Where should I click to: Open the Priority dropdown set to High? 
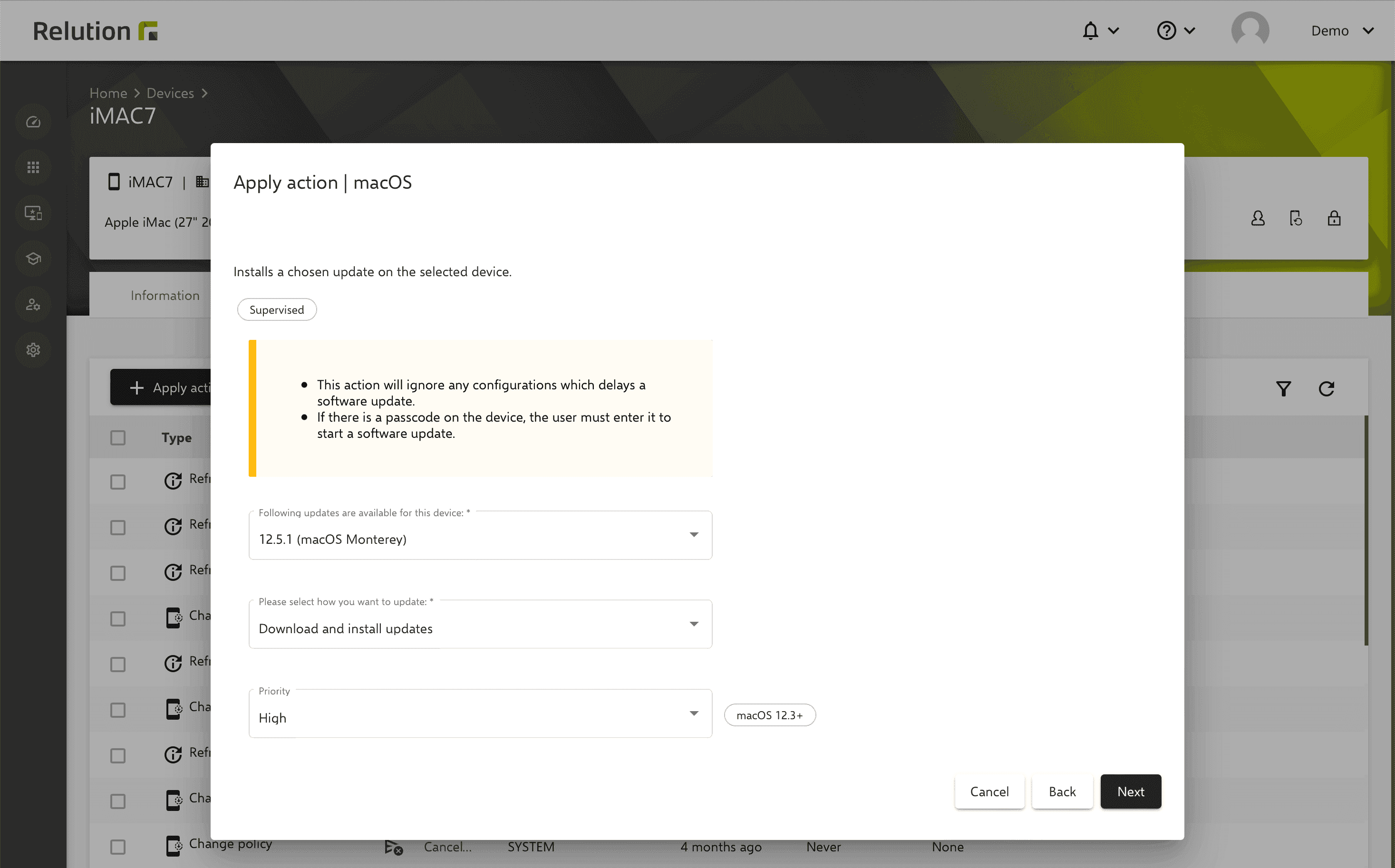[x=481, y=714]
